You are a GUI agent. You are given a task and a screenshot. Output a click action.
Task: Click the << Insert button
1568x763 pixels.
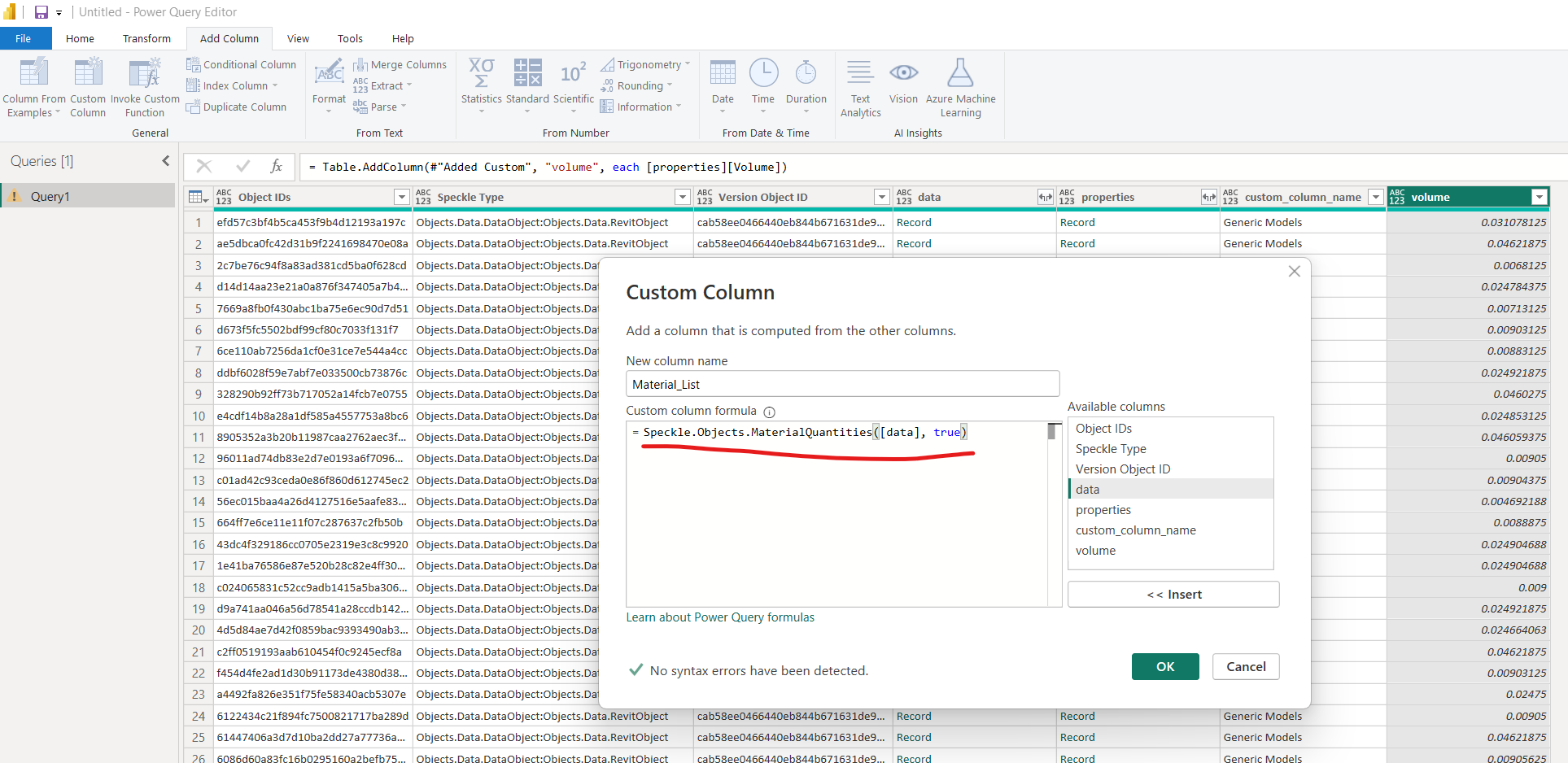point(1173,594)
